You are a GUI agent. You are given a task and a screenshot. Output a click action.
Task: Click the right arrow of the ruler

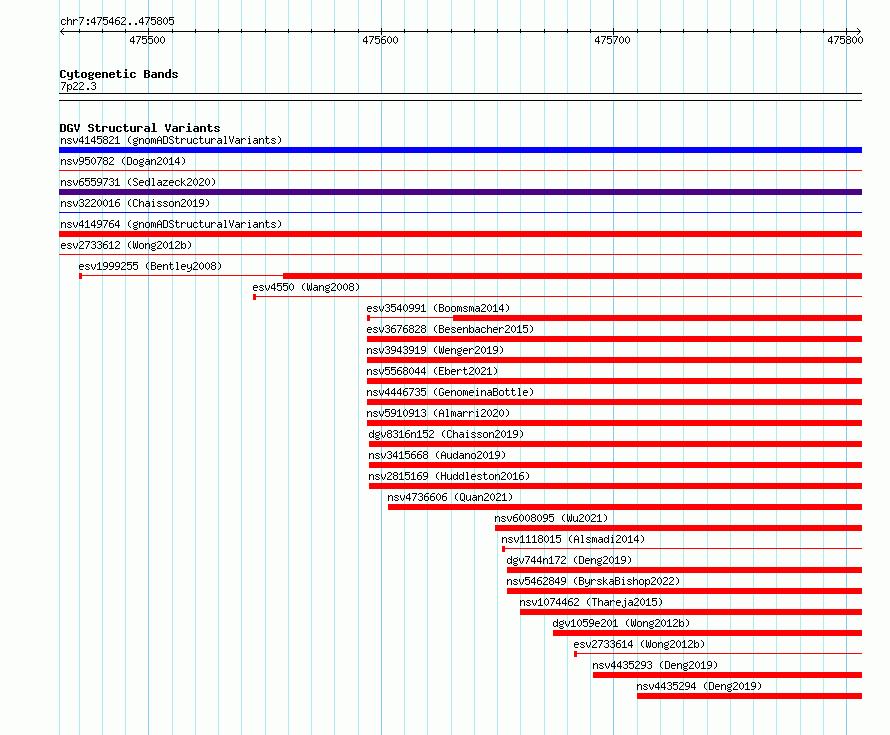859,31
